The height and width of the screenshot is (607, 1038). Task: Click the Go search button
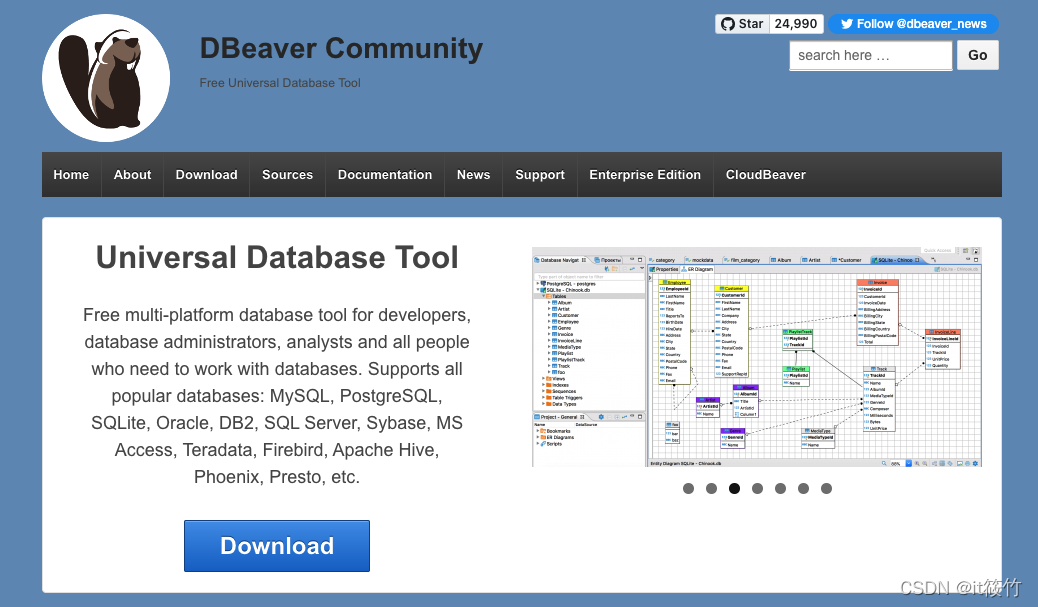[x=978, y=56]
